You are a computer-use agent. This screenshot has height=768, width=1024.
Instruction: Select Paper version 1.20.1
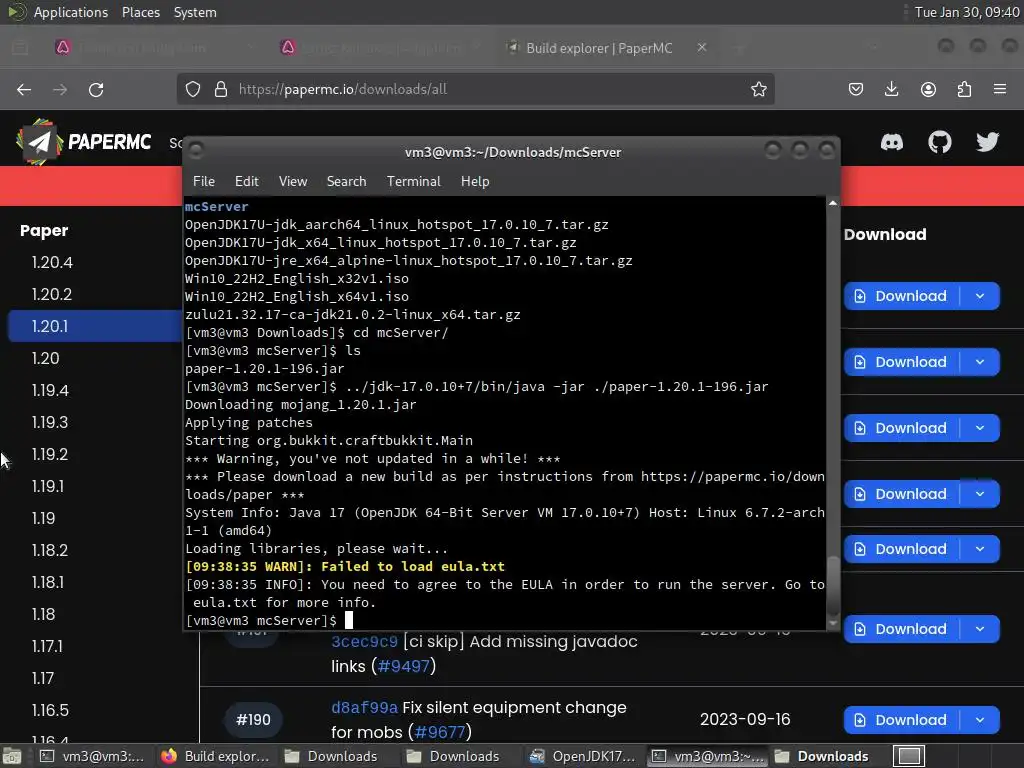coord(94,326)
